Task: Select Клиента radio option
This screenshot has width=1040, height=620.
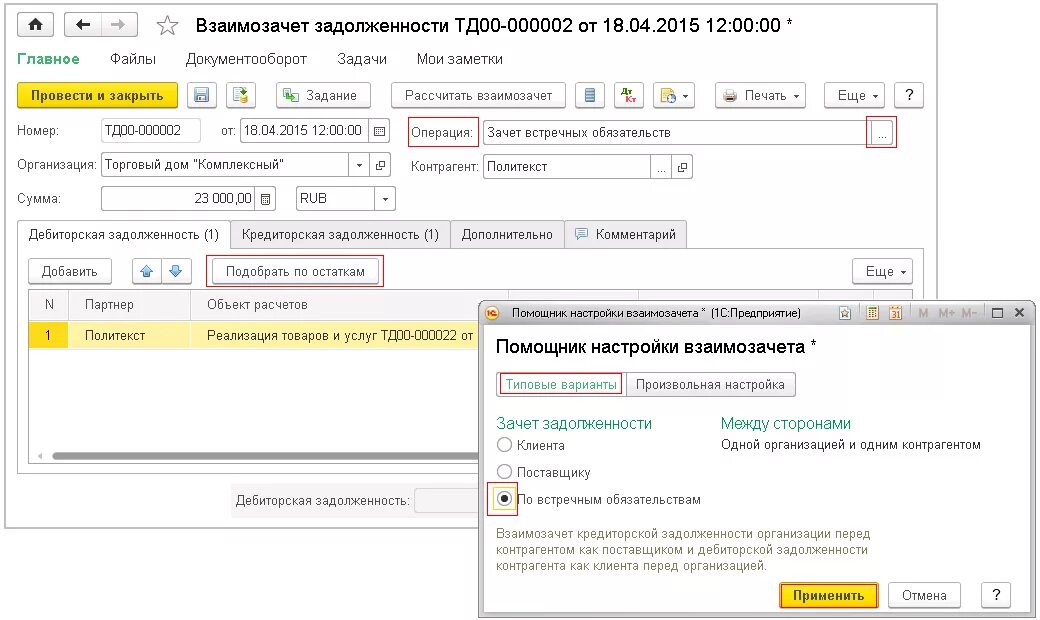Action: click(x=504, y=444)
